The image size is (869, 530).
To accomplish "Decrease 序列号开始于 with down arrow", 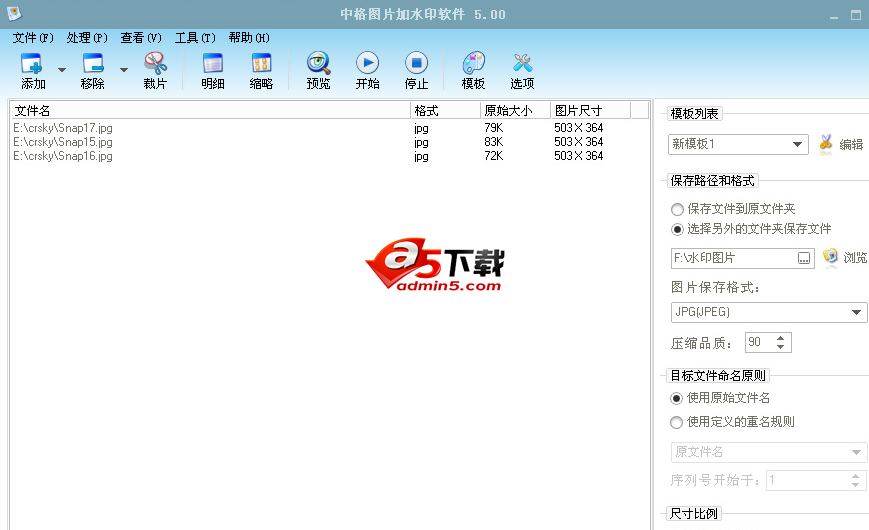I will (x=856, y=485).
